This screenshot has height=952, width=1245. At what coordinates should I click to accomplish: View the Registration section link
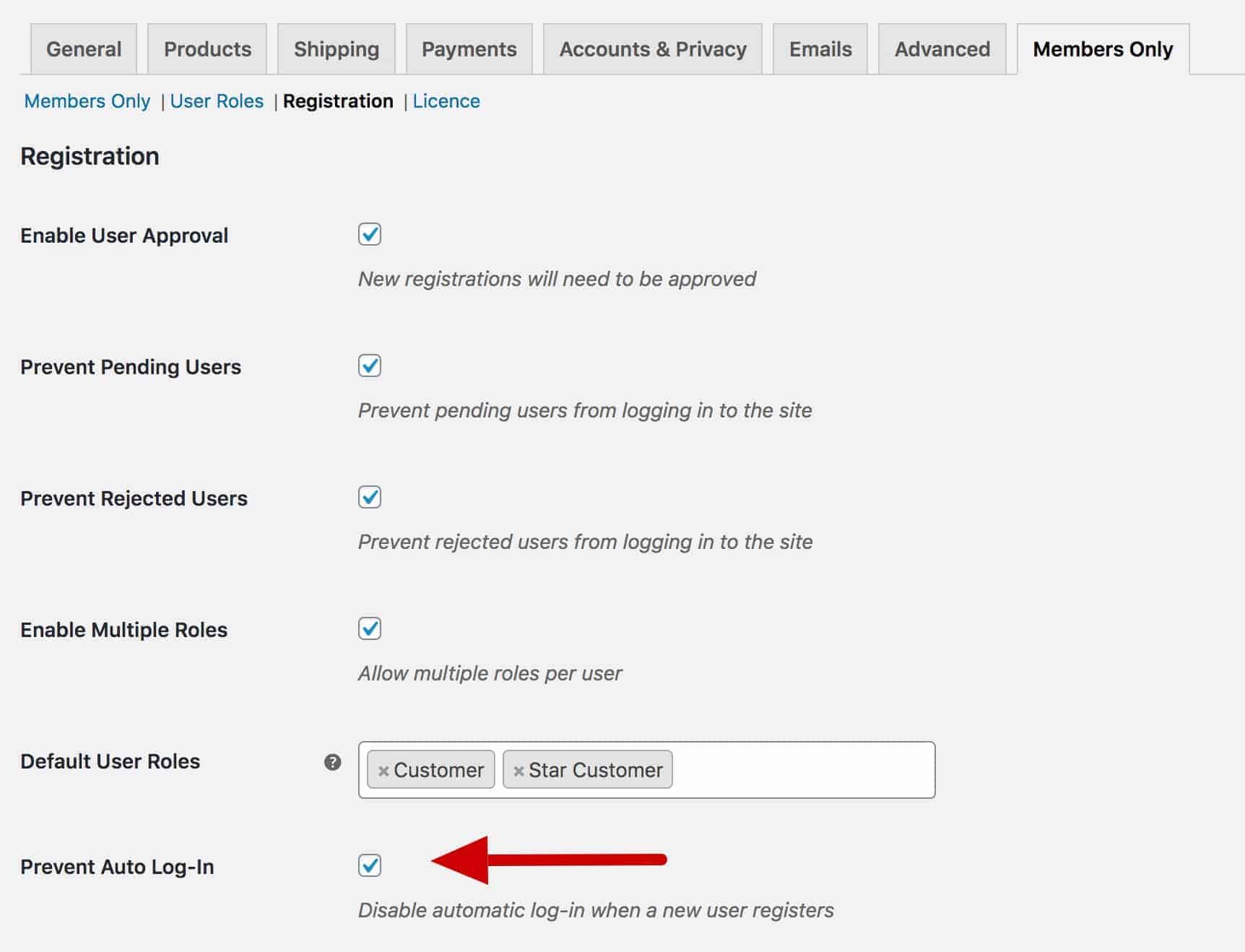(339, 101)
